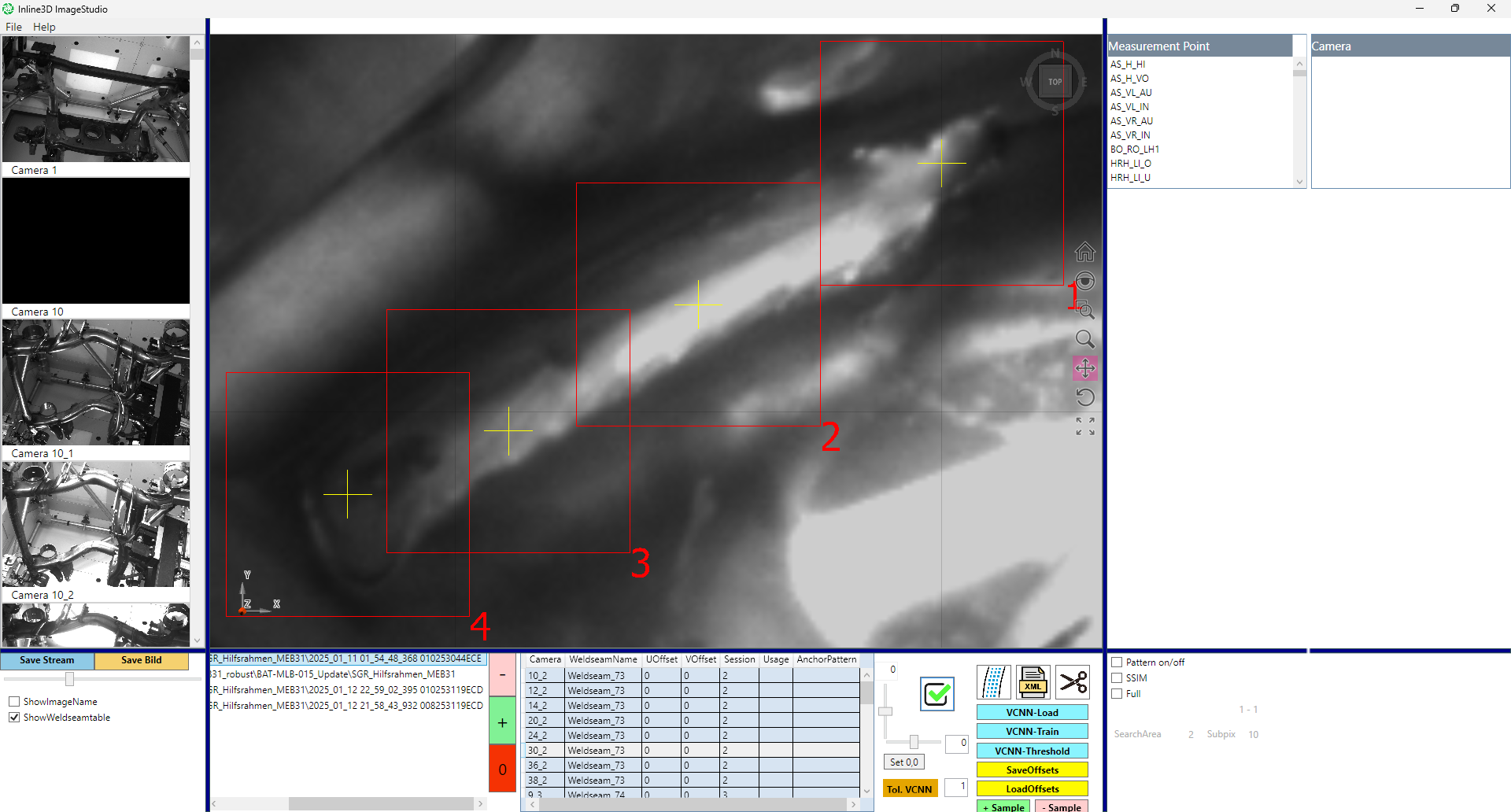
Task: Open the Help menu
Action: [44, 27]
